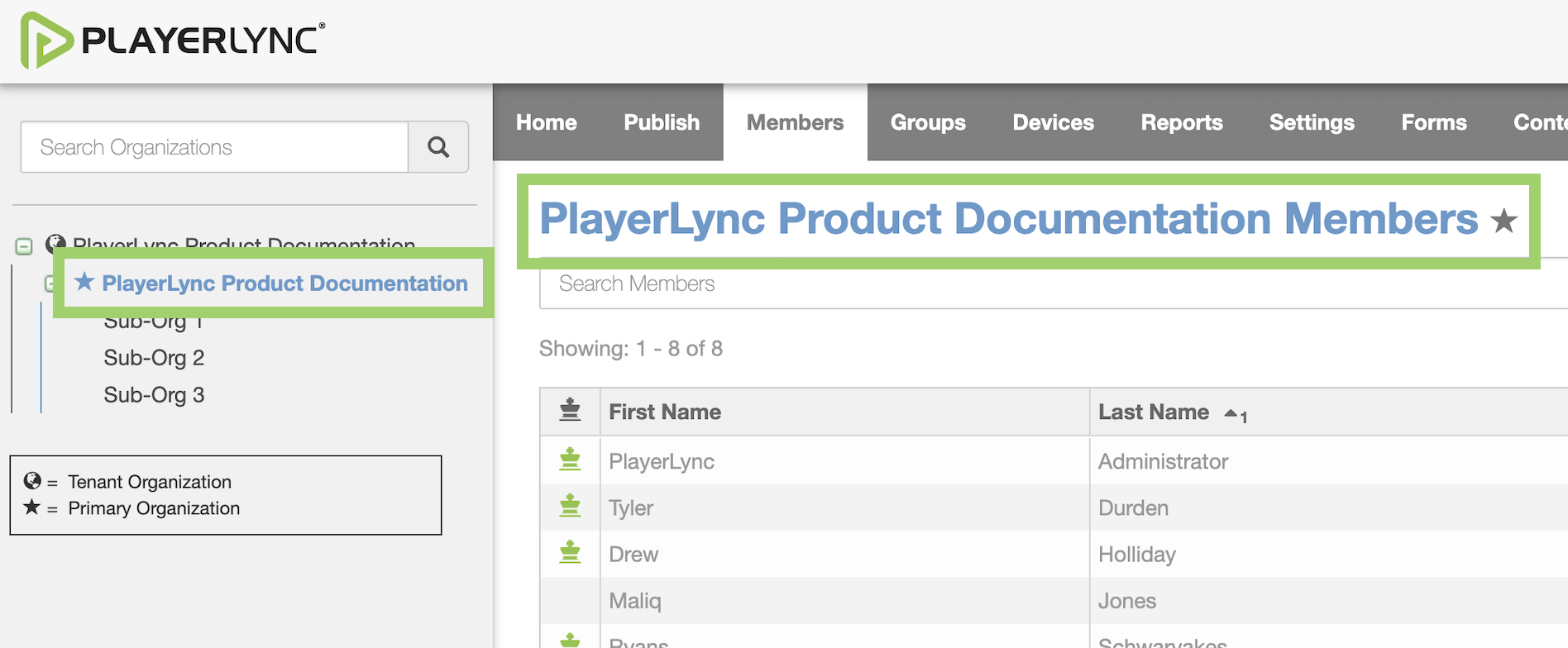Click the admin icon in Drew's row
Image resolution: width=1568 pixels, height=648 pixels.
[570, 552]
